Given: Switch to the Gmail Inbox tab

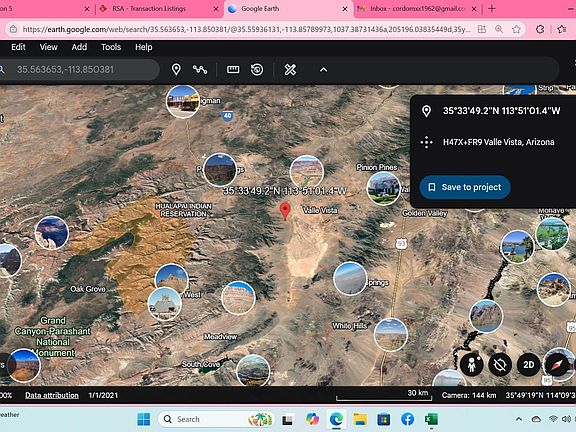Looking at the screenshot, I should point(417,8).
